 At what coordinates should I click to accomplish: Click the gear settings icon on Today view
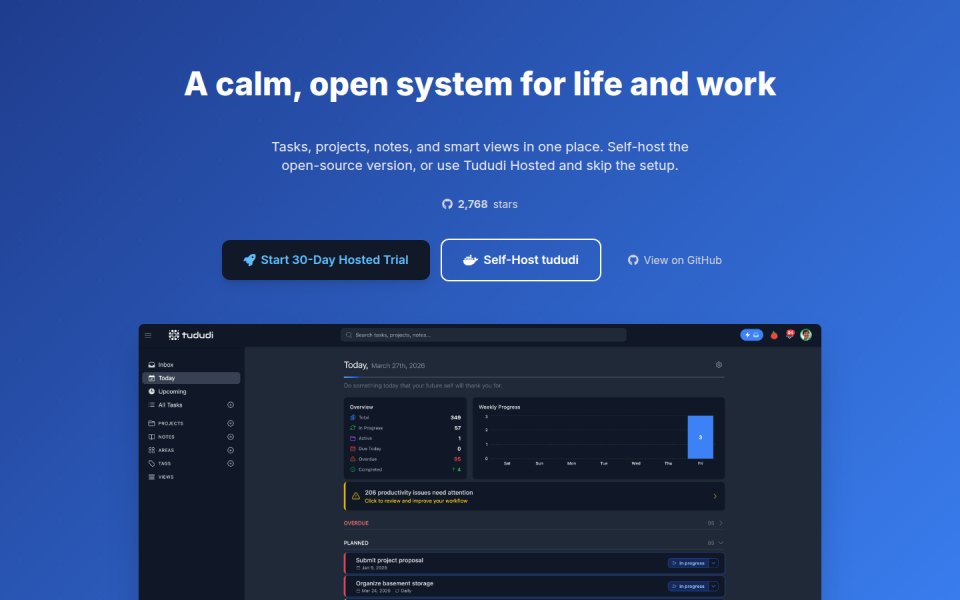point(719,365)
